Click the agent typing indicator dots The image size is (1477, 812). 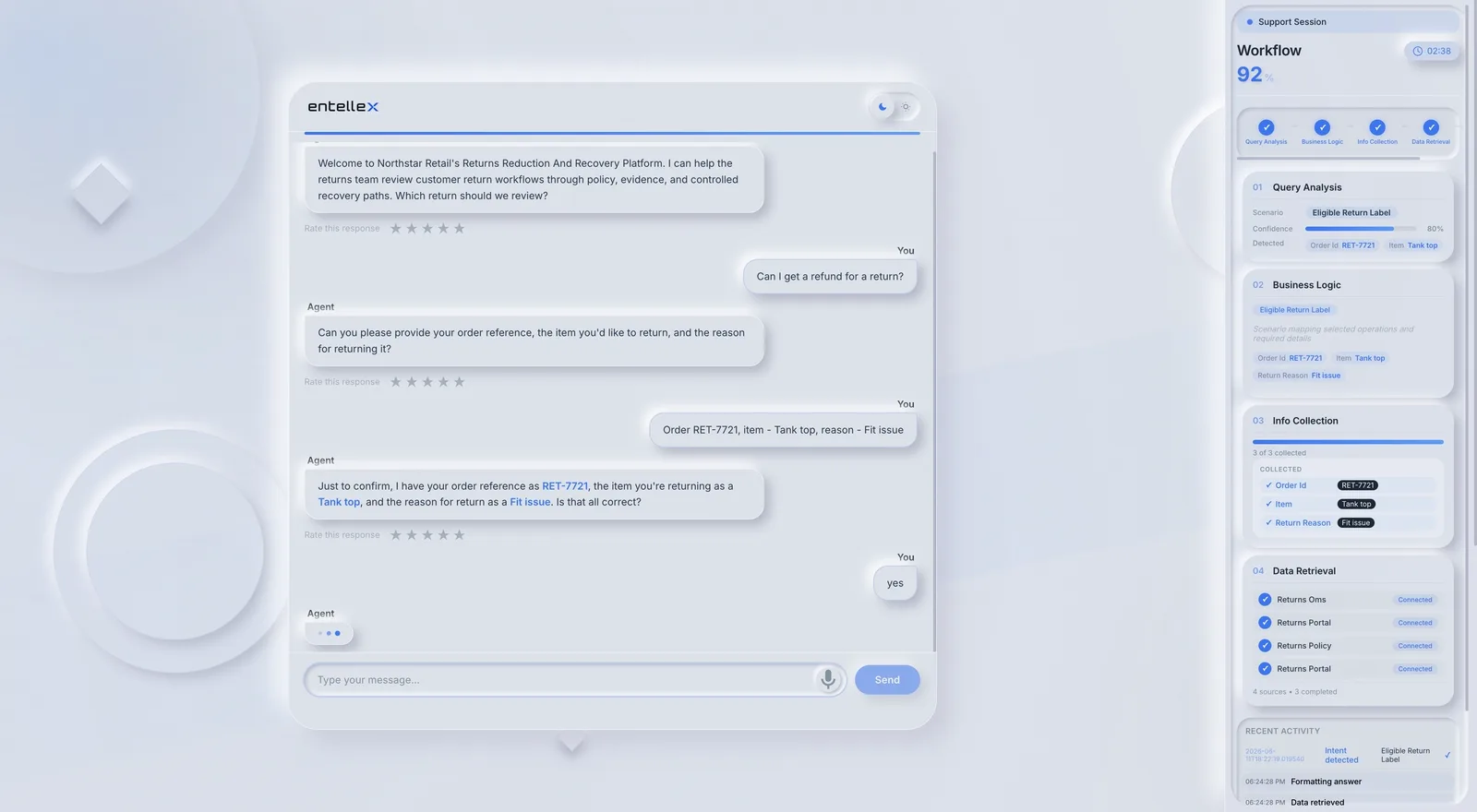(329, 634)
